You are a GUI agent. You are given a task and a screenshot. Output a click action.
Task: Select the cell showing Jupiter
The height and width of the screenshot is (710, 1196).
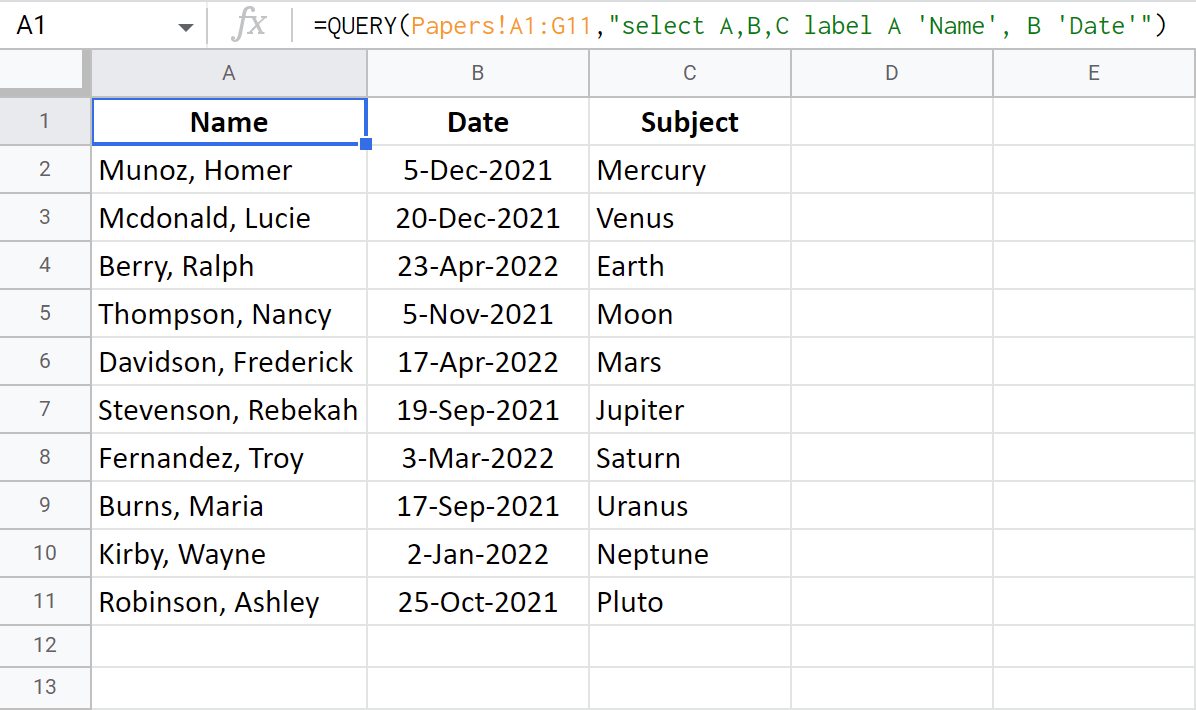coord(689,409)
